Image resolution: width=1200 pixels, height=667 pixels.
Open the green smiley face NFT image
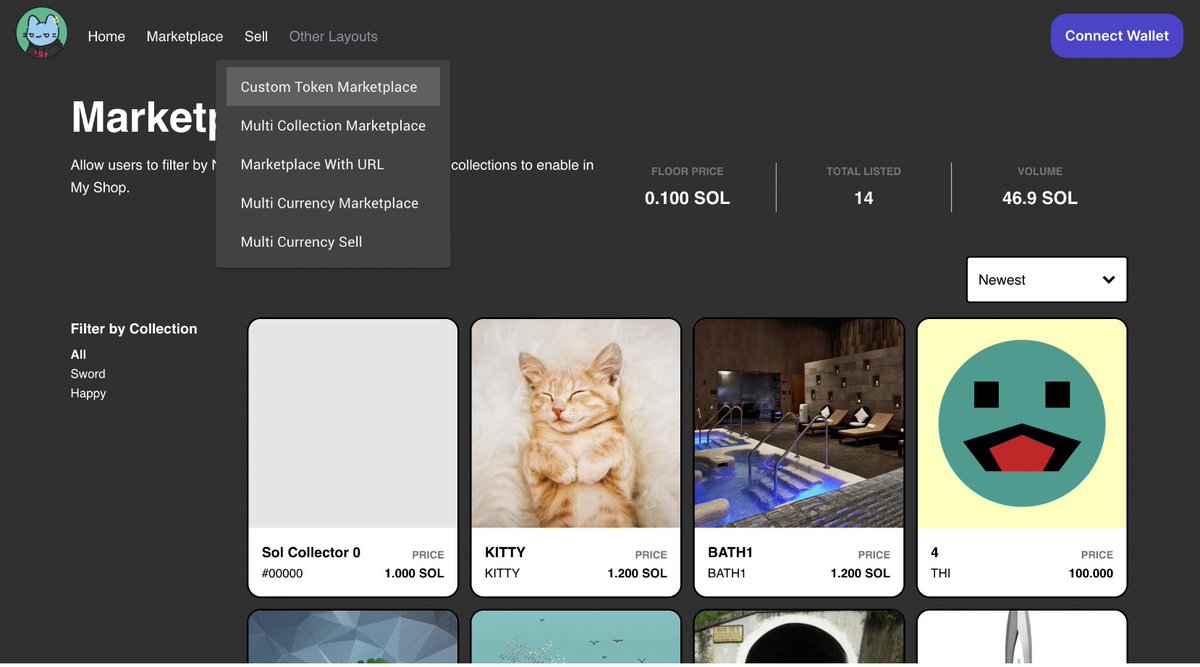[x=1022, y=424]
